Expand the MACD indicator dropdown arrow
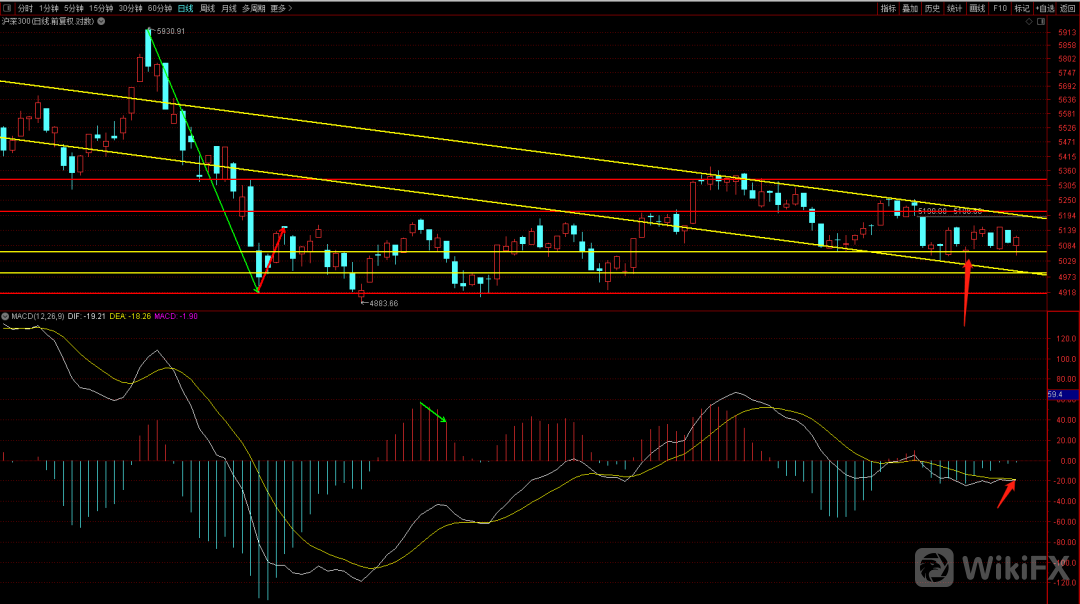The image size is (1080, 604). [5, 316]
